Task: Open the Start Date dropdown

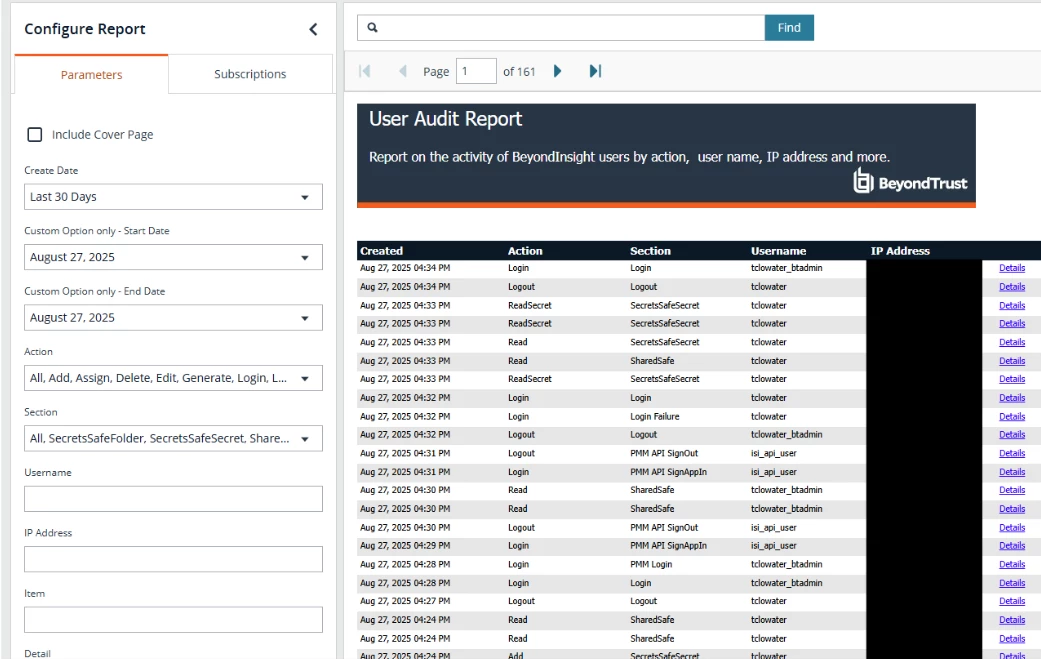Action: 173,257
